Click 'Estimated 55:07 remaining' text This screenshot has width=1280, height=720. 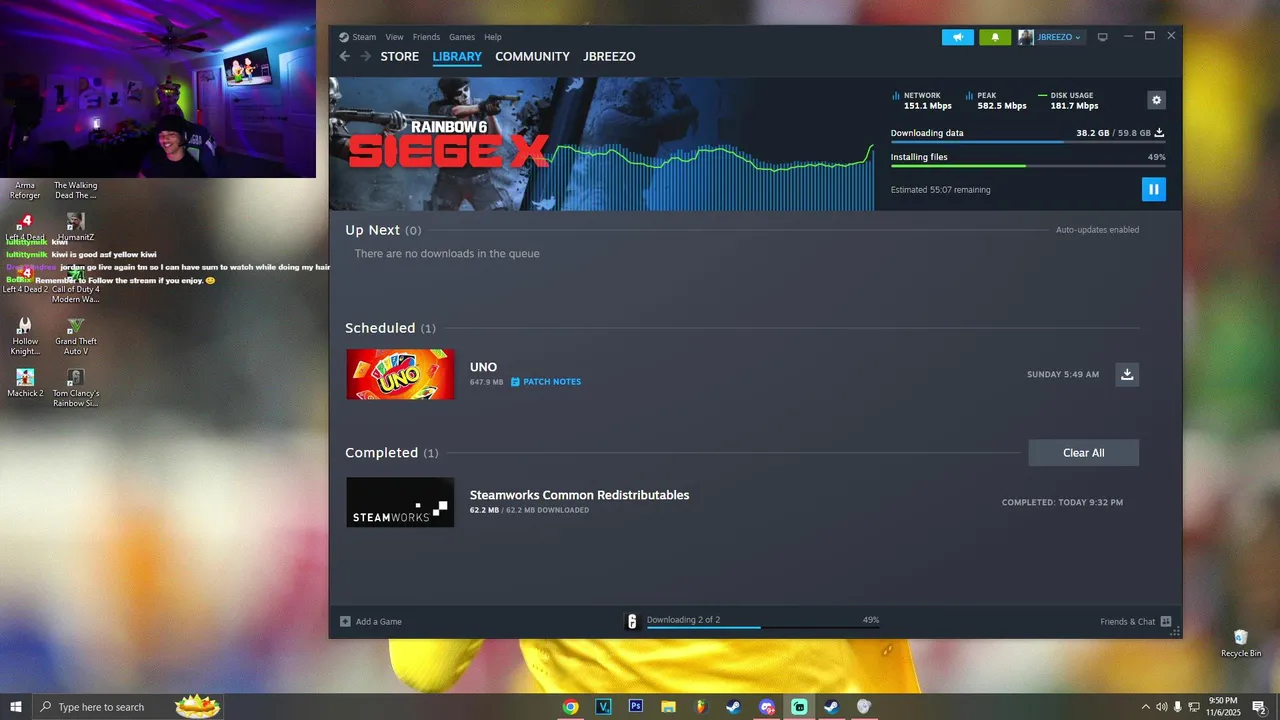(940, 190)
